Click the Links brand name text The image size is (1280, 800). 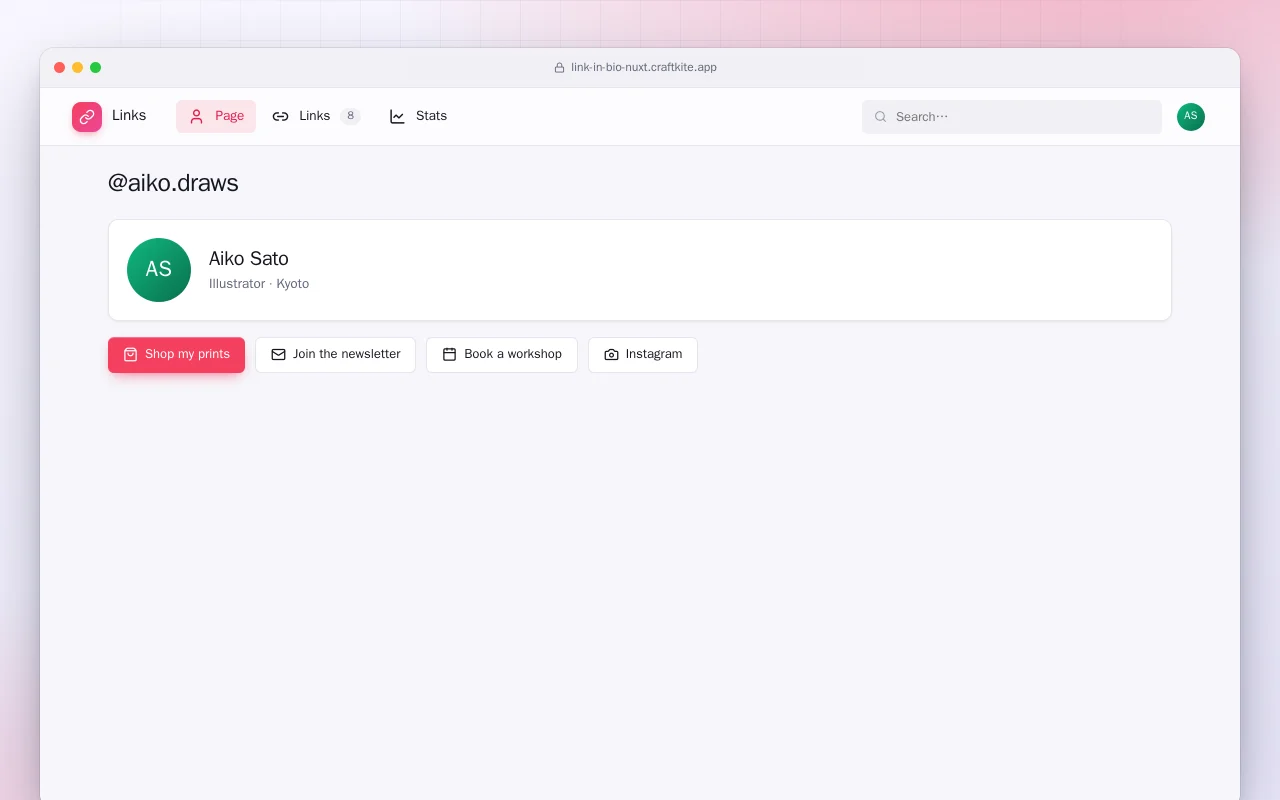pyautogui.click(x=129, y=116)
